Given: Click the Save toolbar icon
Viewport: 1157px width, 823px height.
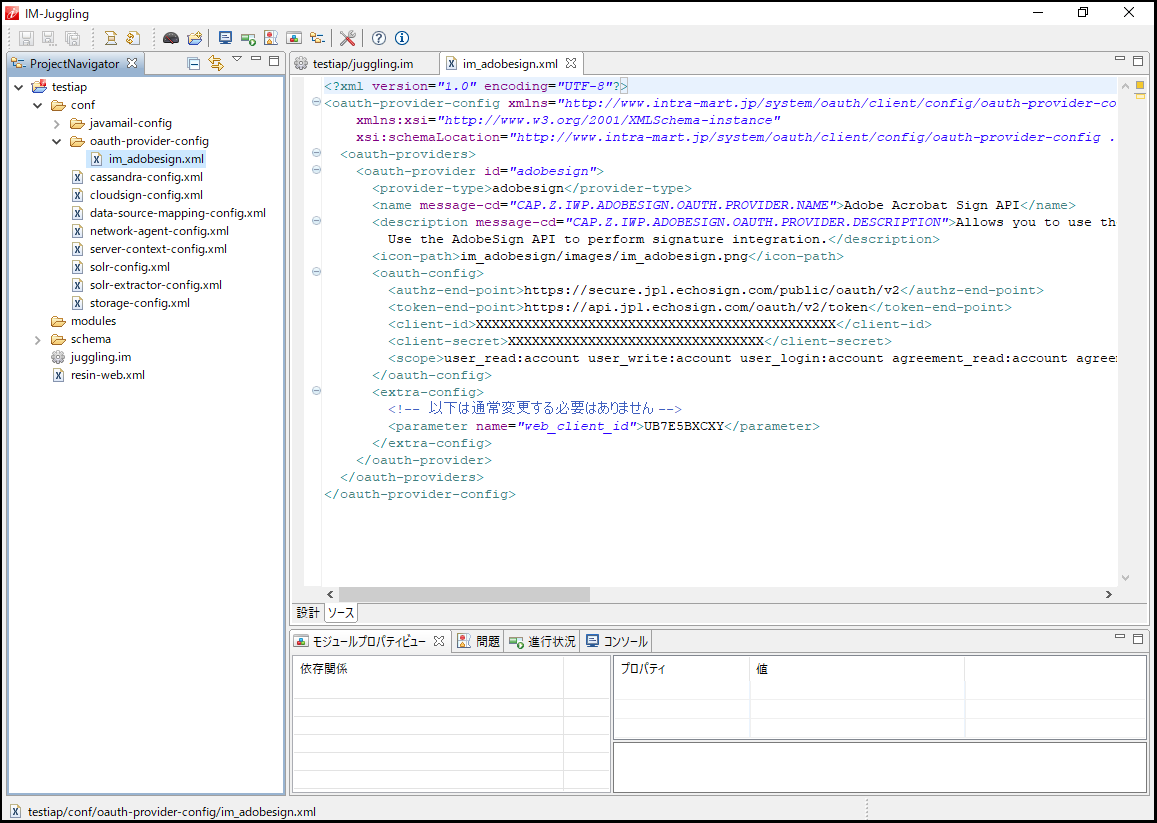Looking at the screenshot, I should (x=26, y=38).
